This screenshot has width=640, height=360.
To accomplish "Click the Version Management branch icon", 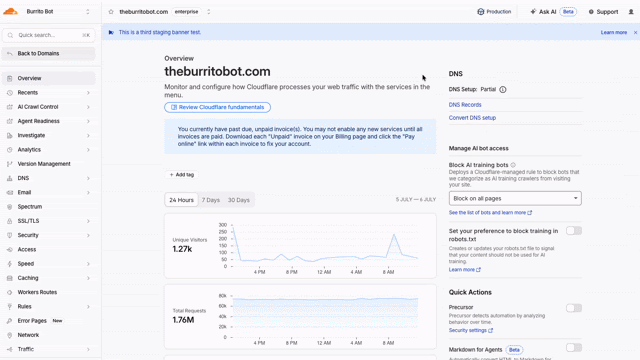I will tap(10, 164).
